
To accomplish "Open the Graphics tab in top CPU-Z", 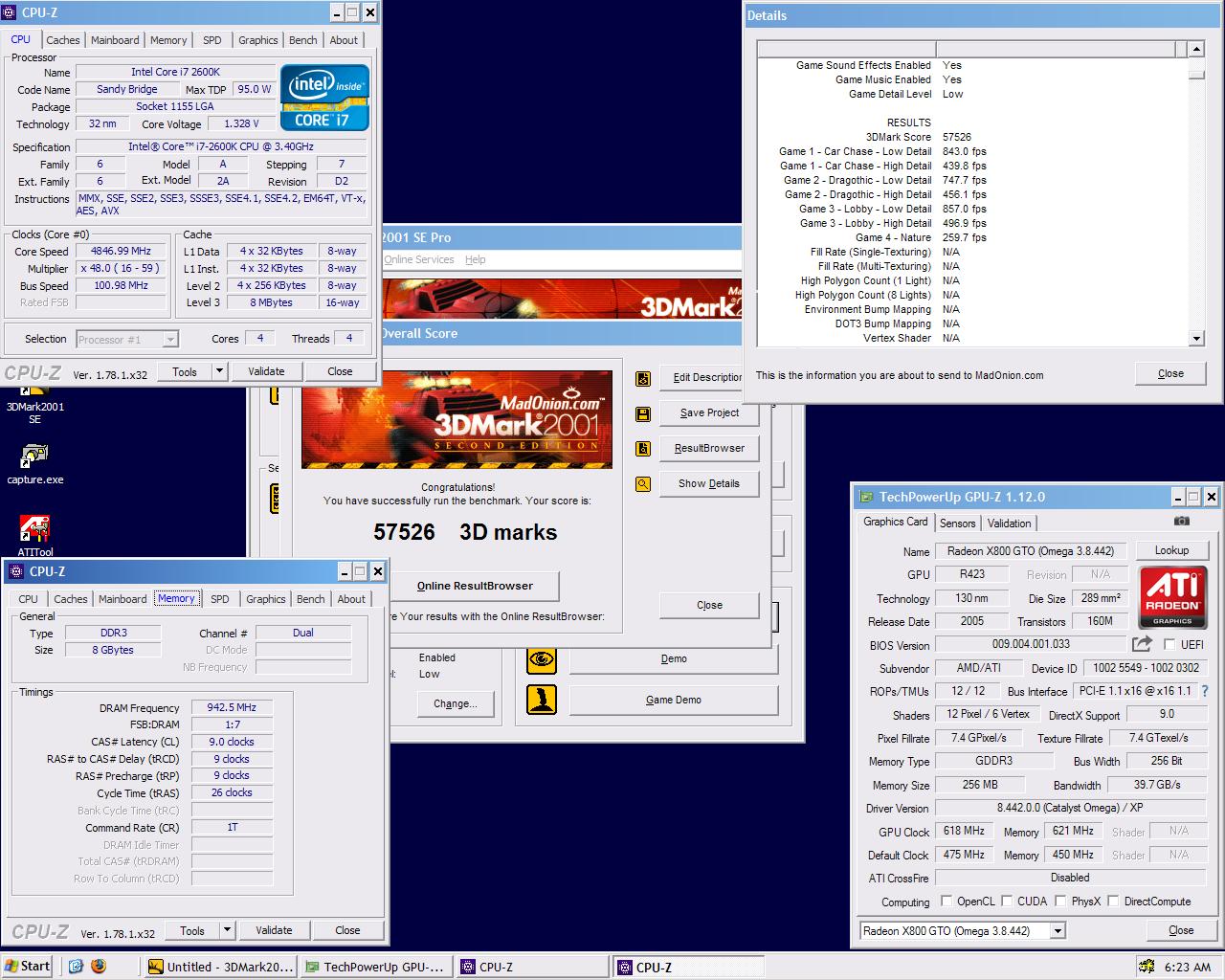I will [x=258, y=40].
